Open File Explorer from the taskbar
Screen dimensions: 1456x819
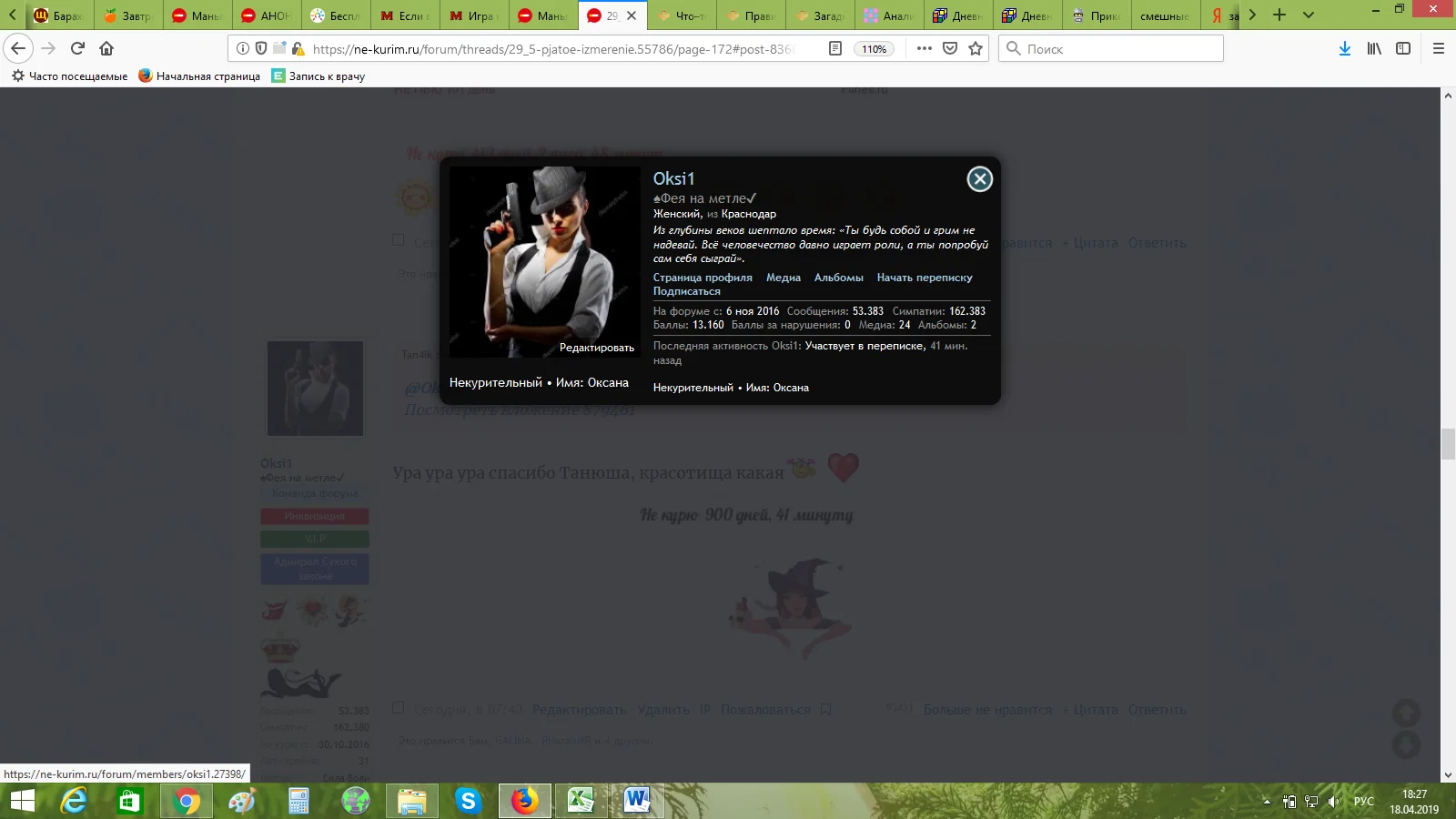(x=412, y=801)
